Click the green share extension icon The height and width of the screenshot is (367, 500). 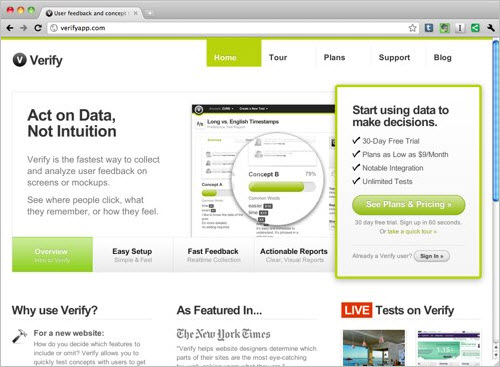tap(475, 28)
